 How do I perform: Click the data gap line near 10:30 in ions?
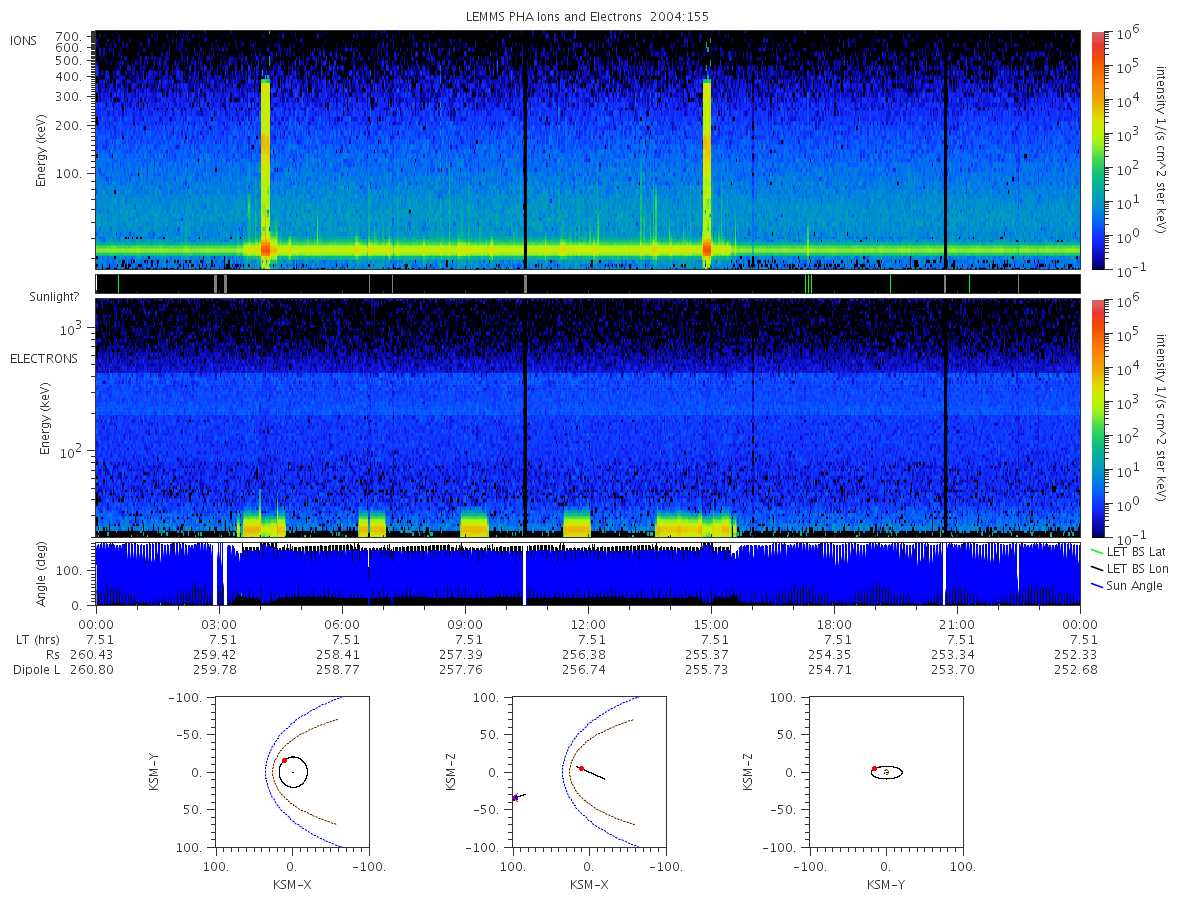[525, 150]
